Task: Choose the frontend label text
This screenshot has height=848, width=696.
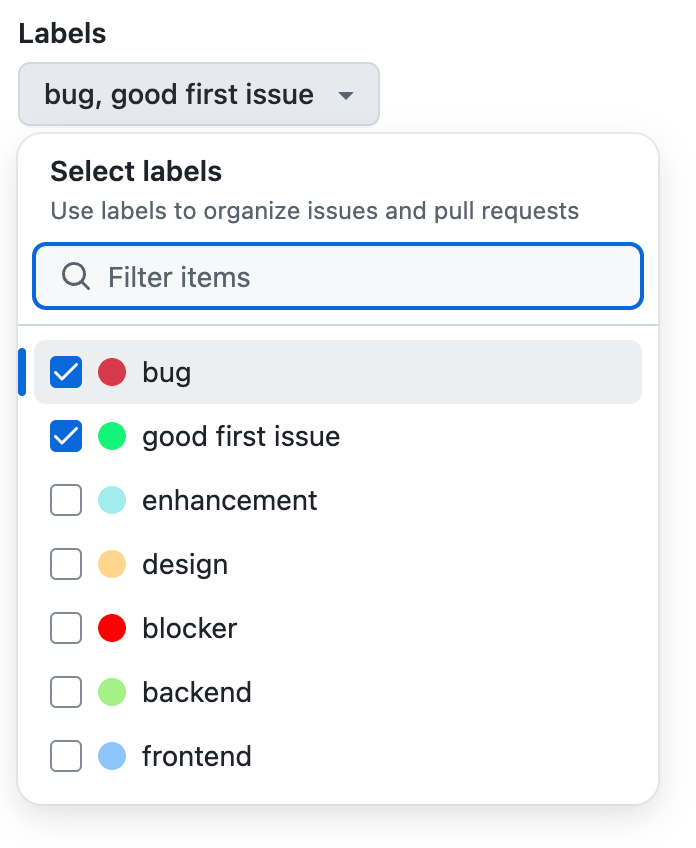Action: [197, 756]
